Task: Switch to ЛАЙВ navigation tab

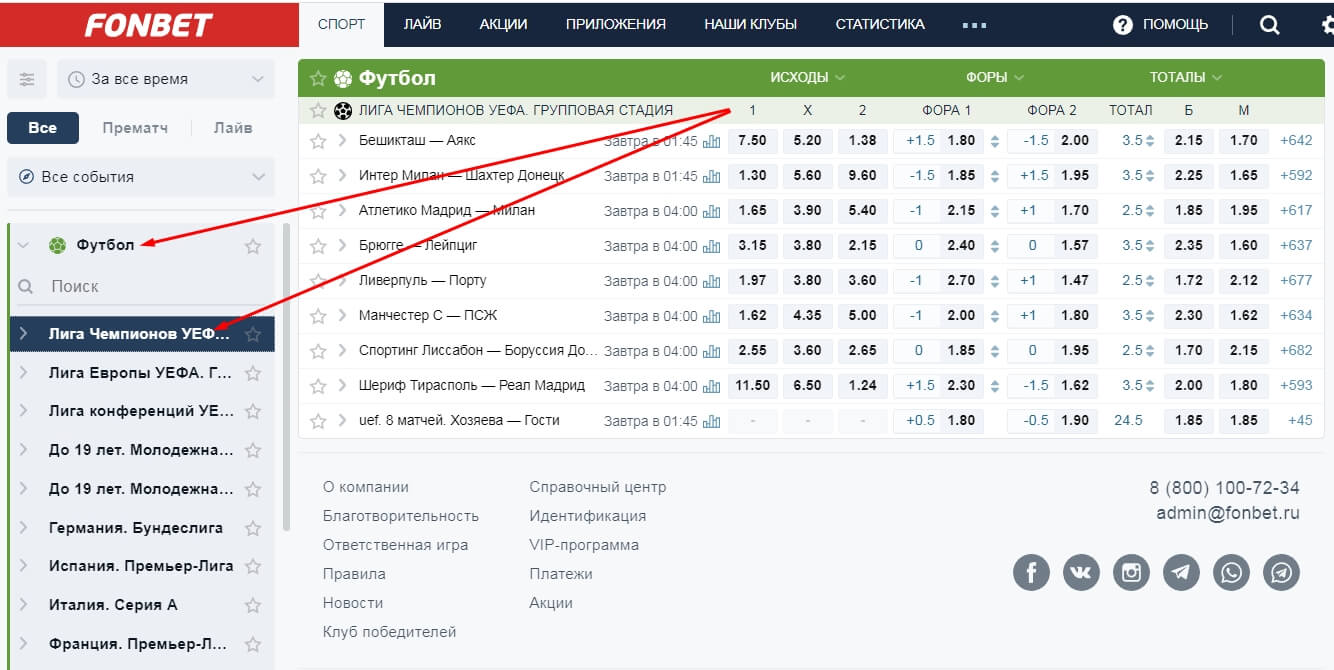Action: tap(423, 24)
